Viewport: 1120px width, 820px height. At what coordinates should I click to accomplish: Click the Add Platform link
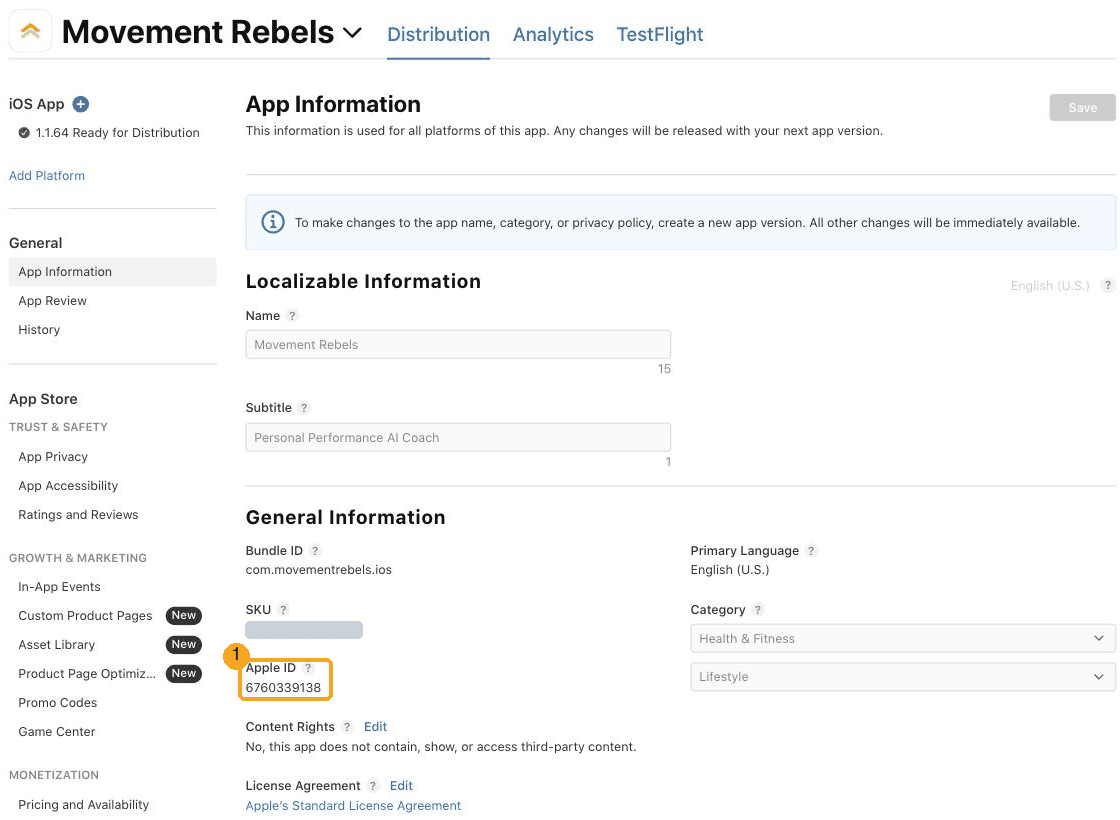coord(46,176)
